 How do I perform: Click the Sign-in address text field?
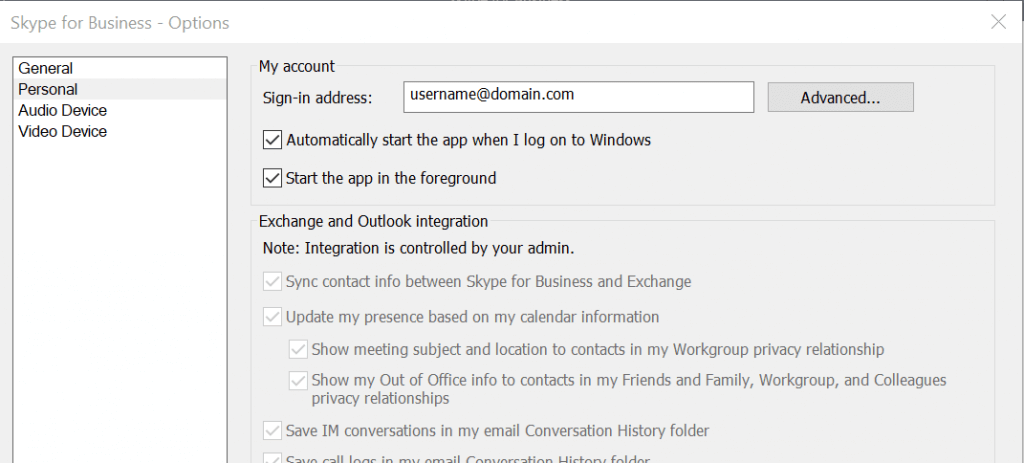point(579,97)
